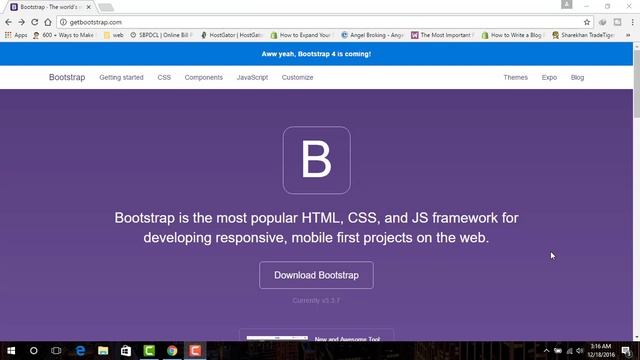Open 'The Most Important' bookmark
Image resolution: width=640 pixels, height=360 pixels.
pos(442,35)
